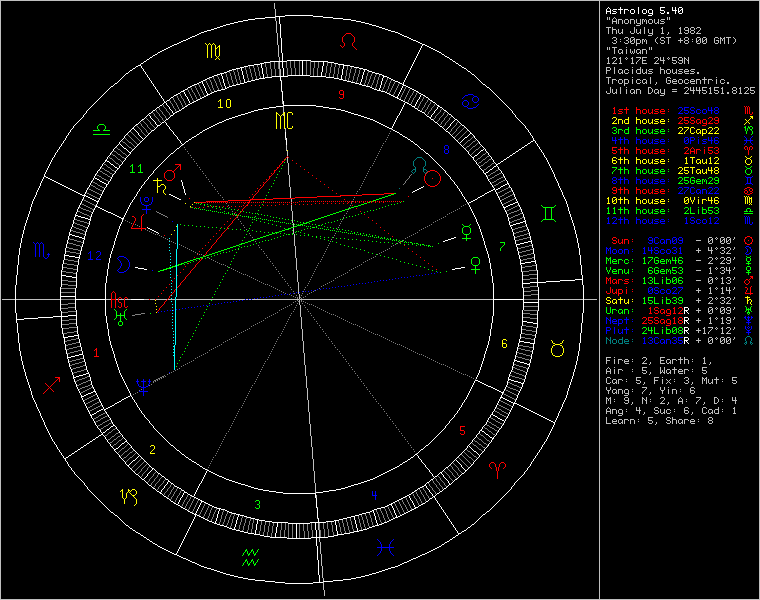Select the "Julian Day" line in sidebar

678,89
